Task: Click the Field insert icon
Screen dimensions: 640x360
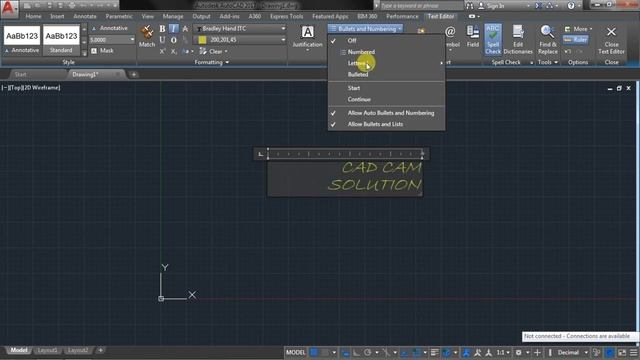Action: pos(473,36)
